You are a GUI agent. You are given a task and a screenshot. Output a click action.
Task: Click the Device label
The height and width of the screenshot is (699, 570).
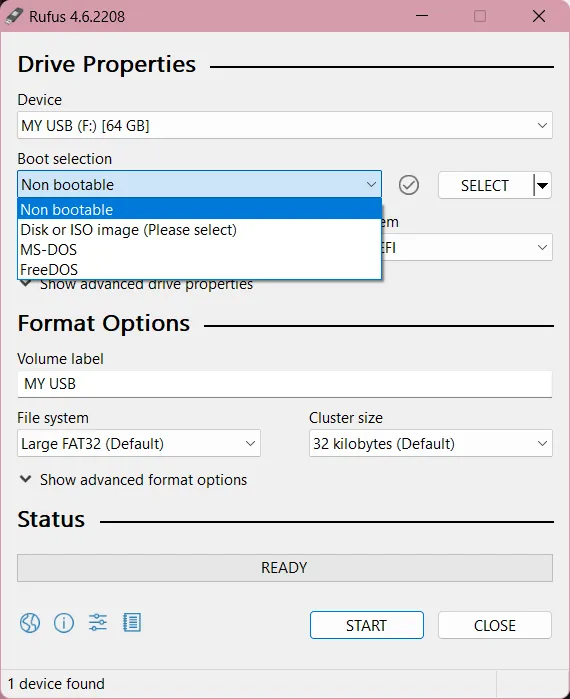(40, 99)
